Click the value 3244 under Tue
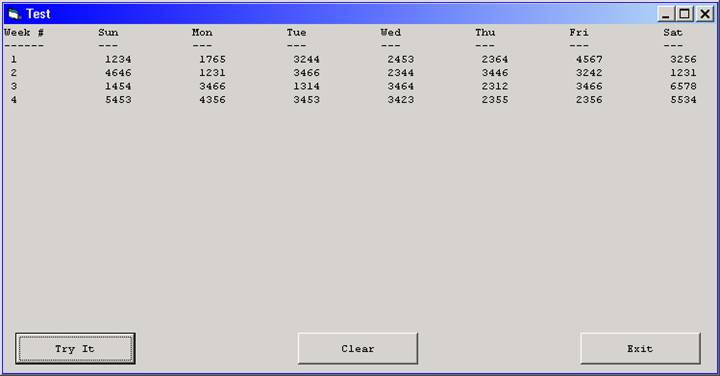The height and width of the screenshot is (376, 720). pos(306,59)
